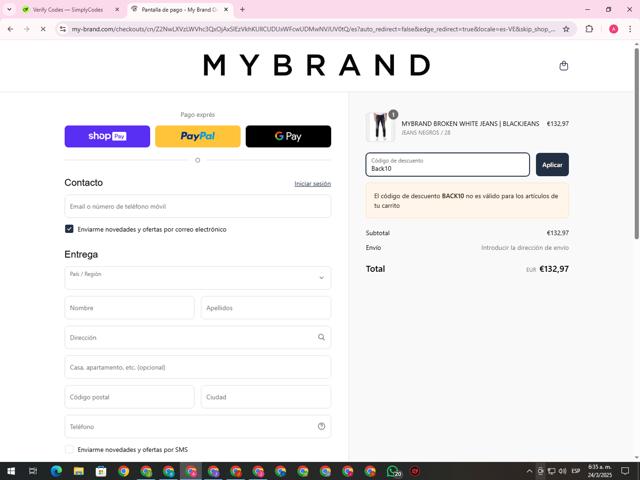Enable SMS news and offers checkbox
The height and width of the screenshot is (480, 640).
coord(69,449)
